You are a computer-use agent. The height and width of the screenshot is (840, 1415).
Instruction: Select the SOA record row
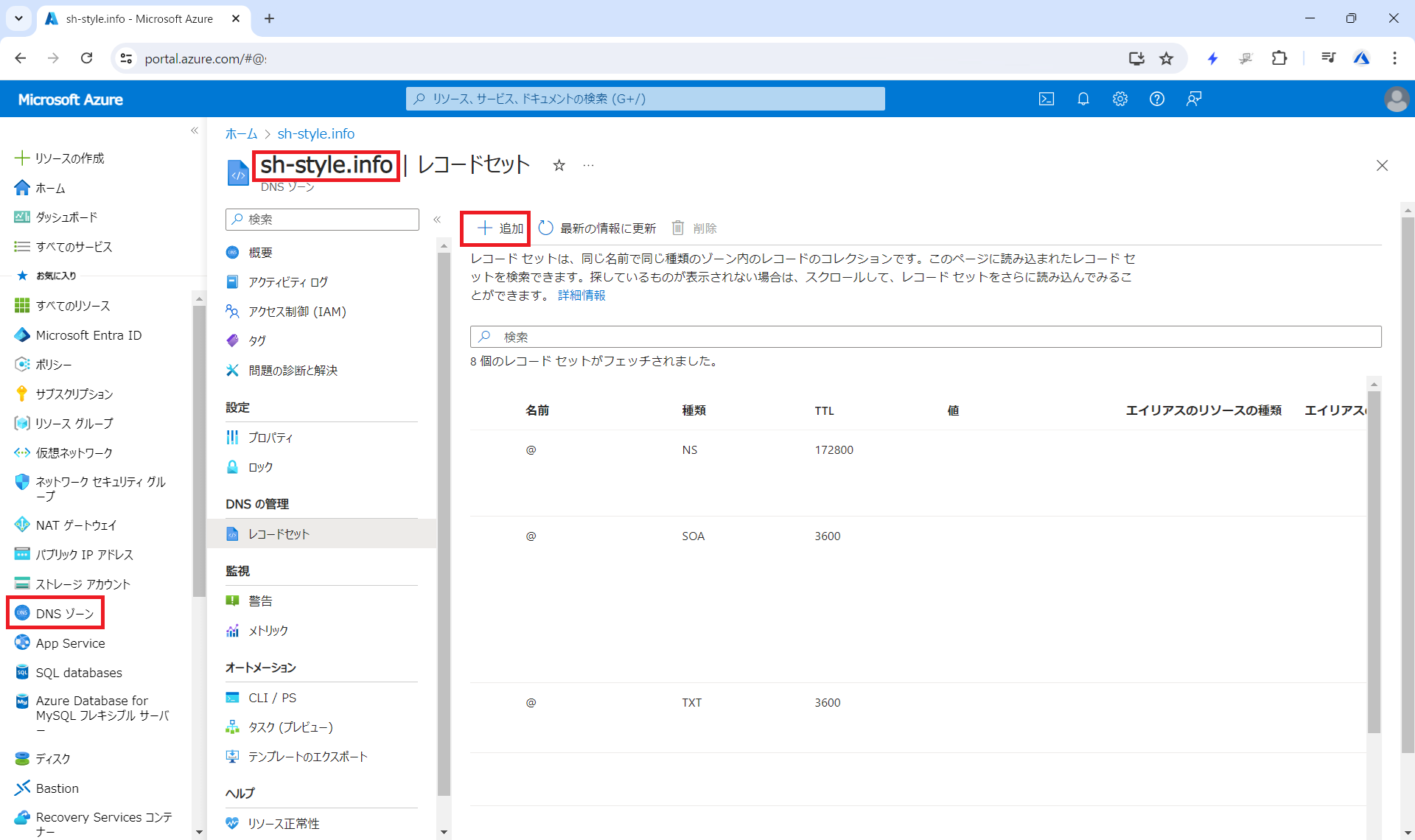pos(918,600)
